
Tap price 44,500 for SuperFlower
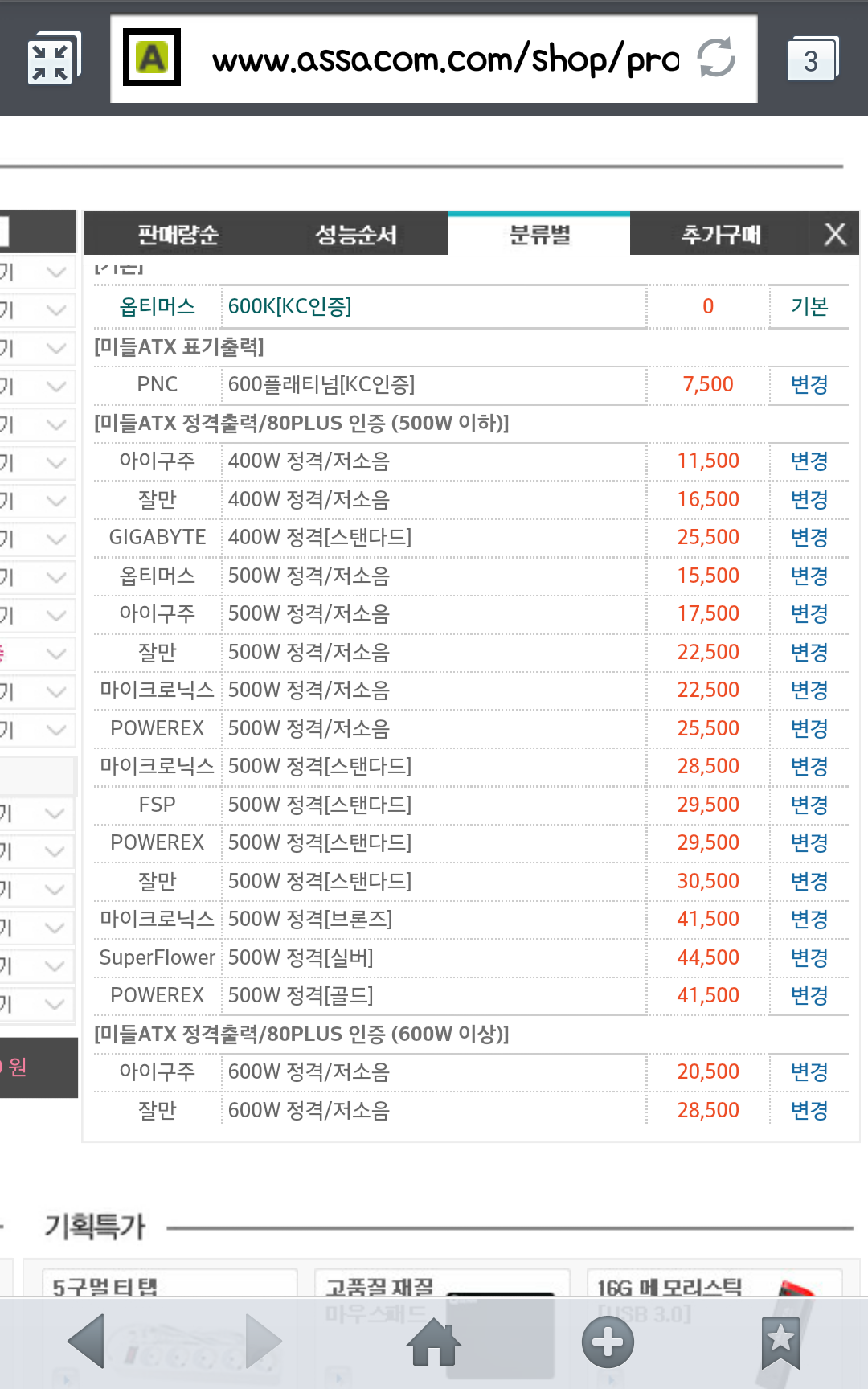tap(708, 957)
